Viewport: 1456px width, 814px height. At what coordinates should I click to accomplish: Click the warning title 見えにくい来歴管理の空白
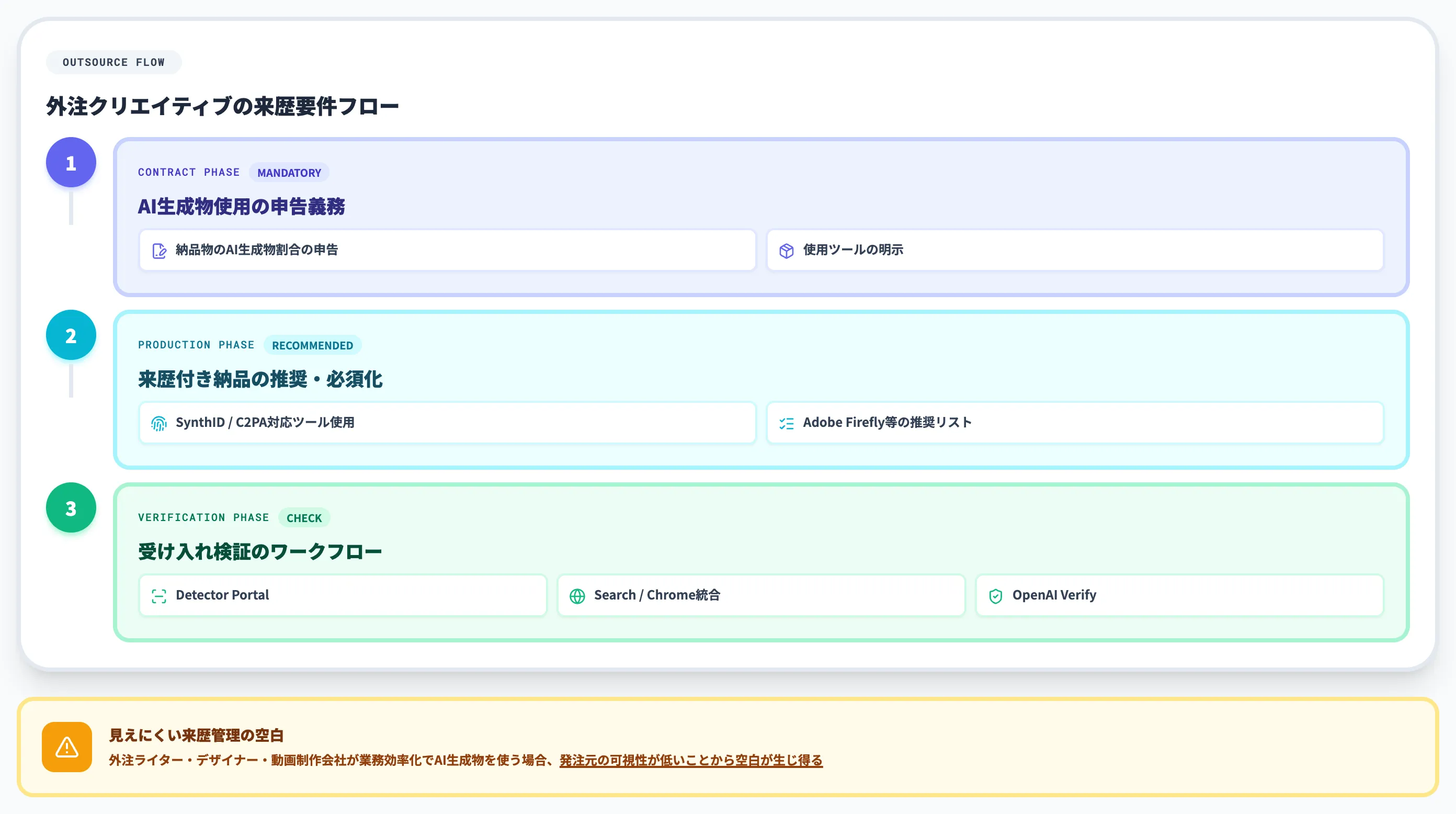click(196, 736)
